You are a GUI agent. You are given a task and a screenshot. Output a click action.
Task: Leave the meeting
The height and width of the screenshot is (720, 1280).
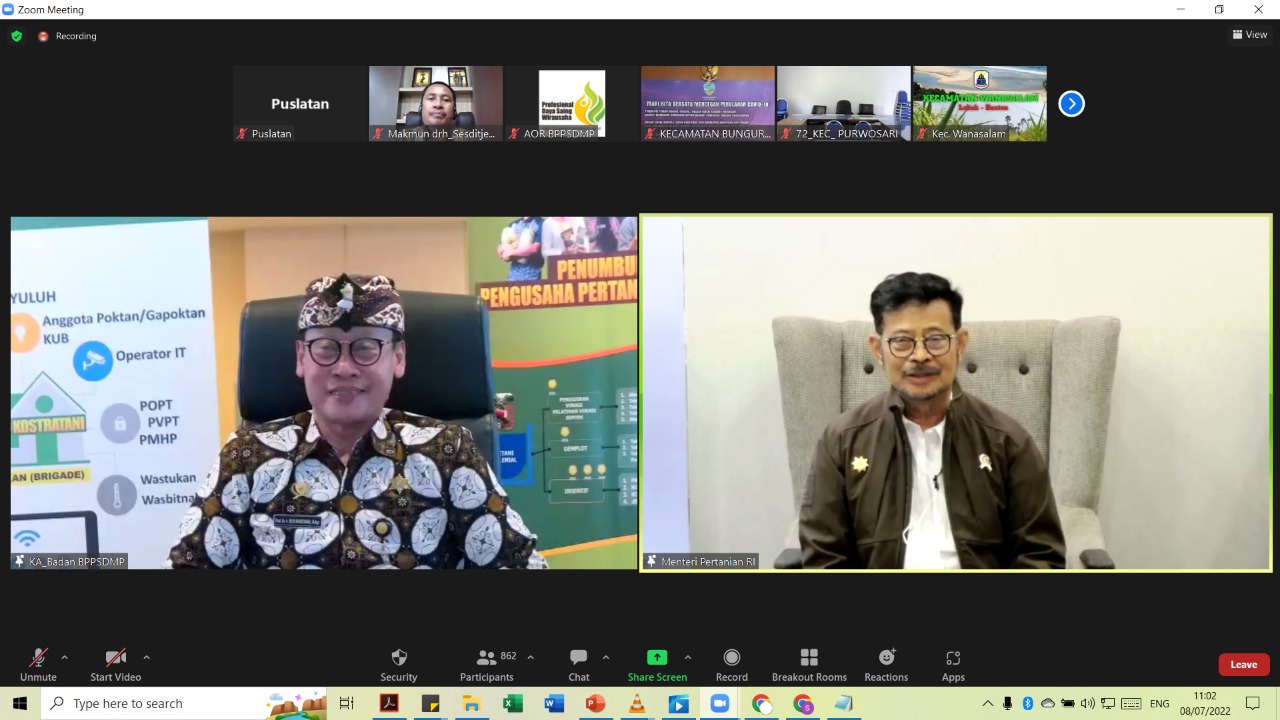tap(1243, 664)
